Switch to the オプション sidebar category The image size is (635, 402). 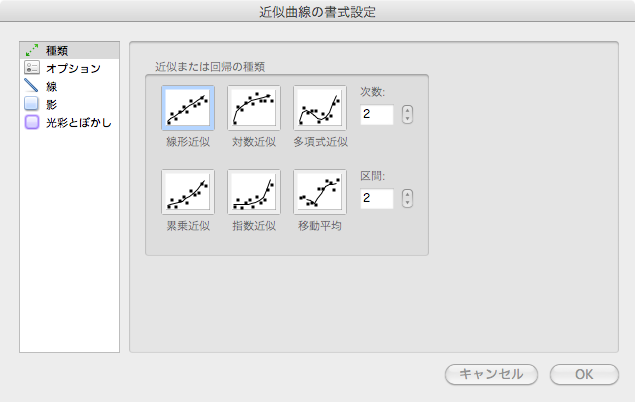pyautogui.click(x=70, y=68)
